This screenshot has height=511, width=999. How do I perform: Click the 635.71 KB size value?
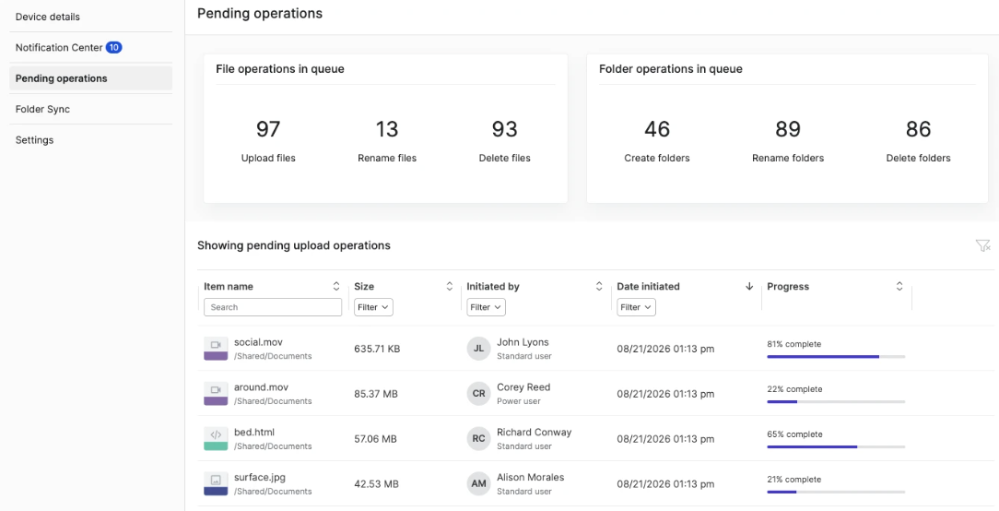pyautogui.click(x=377, y=349)
